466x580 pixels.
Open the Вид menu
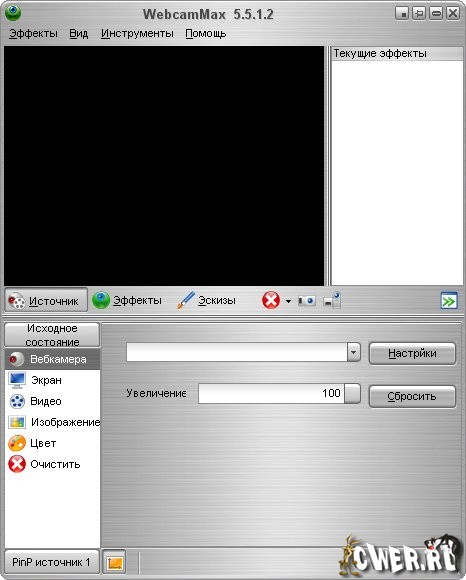pos(79,33)
